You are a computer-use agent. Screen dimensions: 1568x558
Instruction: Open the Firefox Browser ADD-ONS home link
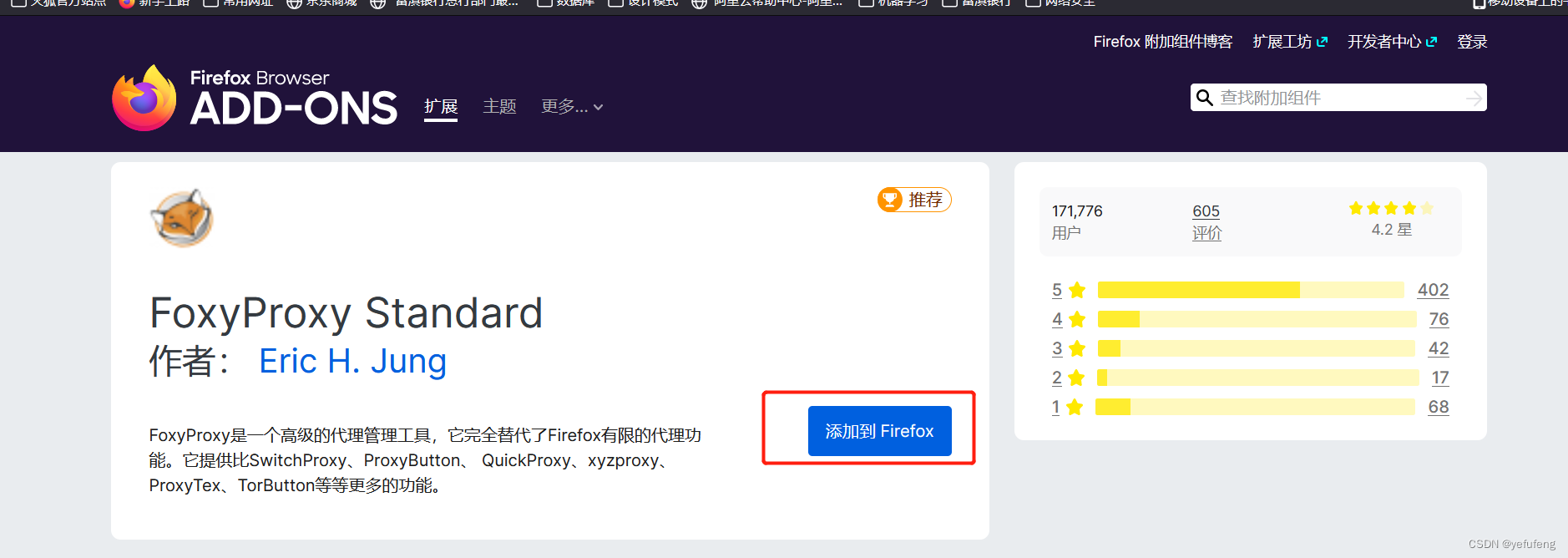pos(255,98)
